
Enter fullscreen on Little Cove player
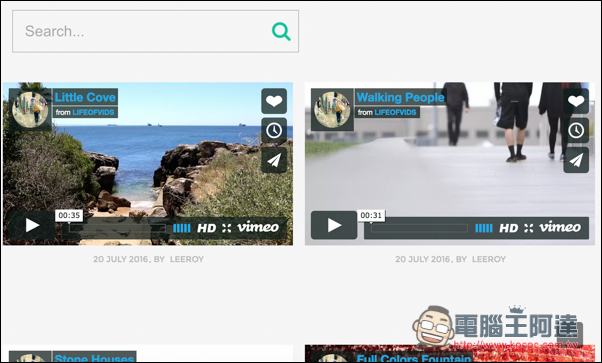coord(227,228)
